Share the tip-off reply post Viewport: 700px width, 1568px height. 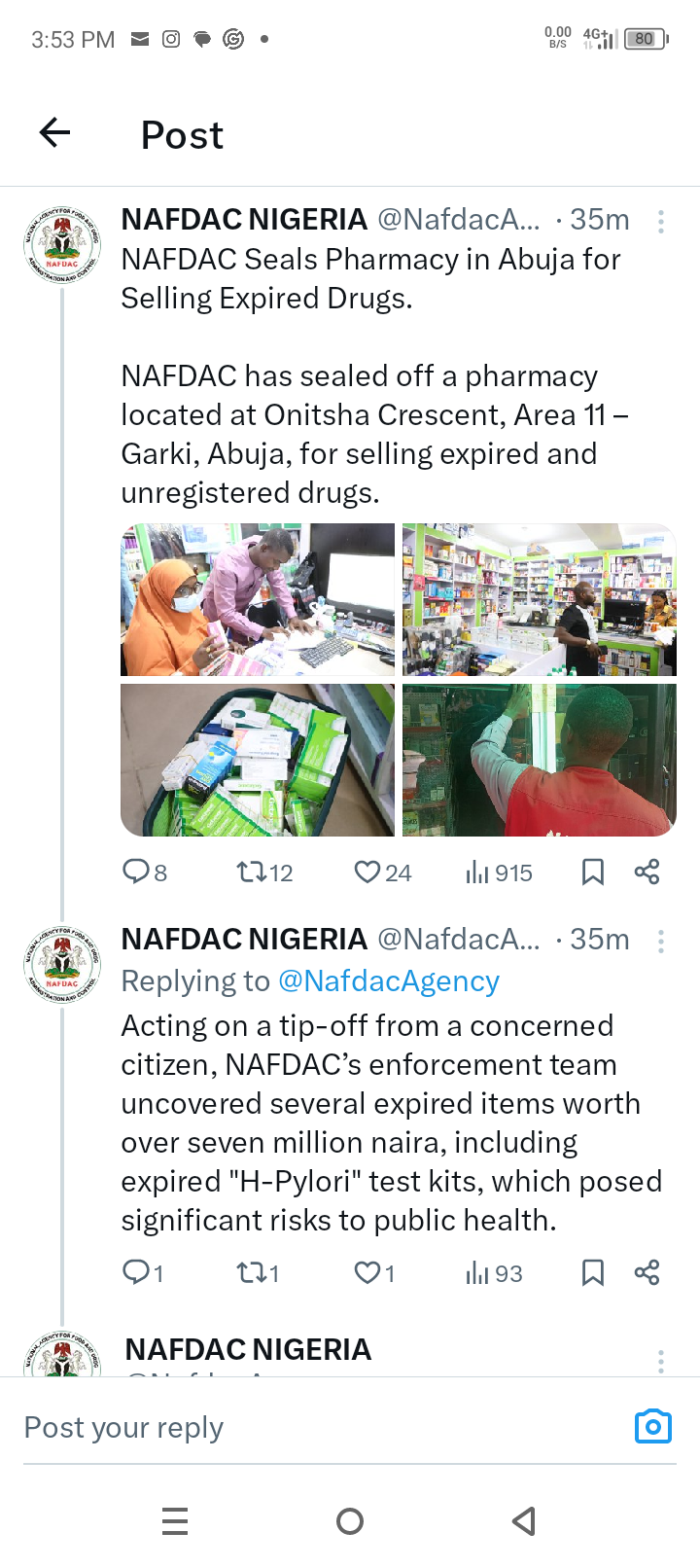[647, 1272]
